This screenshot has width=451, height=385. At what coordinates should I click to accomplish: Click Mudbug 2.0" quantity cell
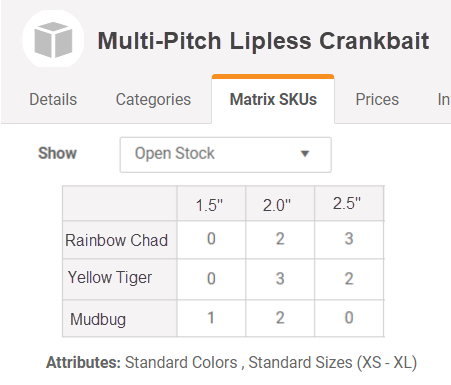(x=280, y=318)
